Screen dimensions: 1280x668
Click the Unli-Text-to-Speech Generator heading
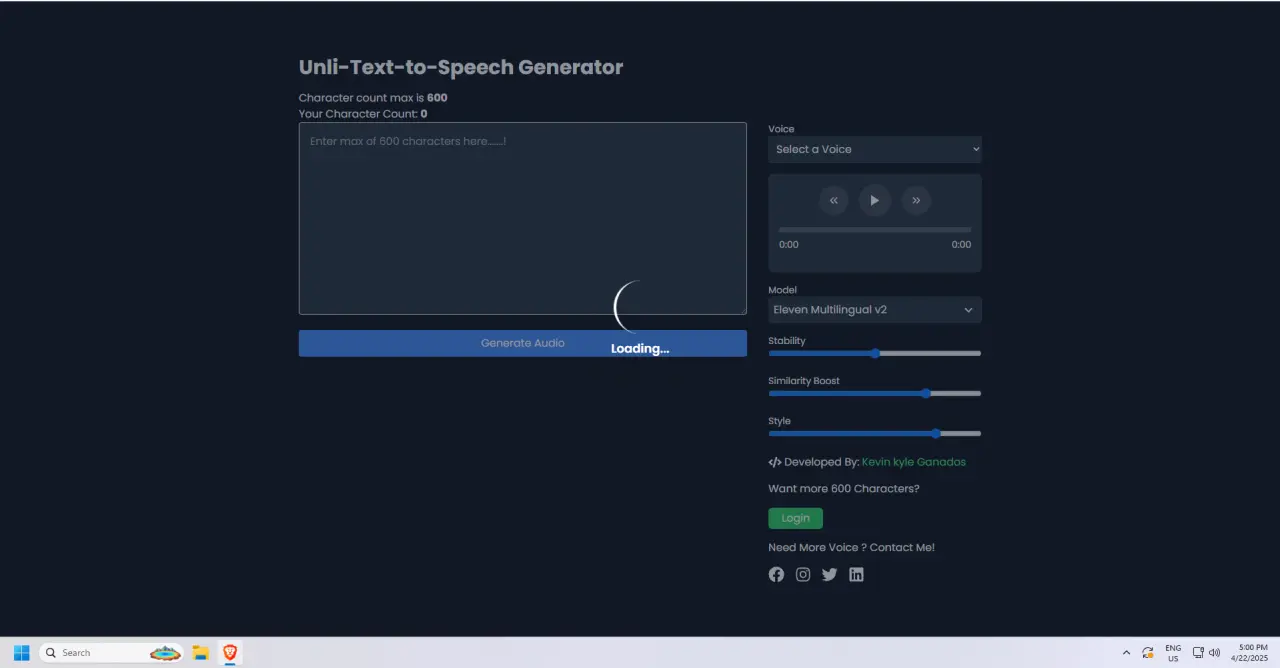click(x=461, y=67)
